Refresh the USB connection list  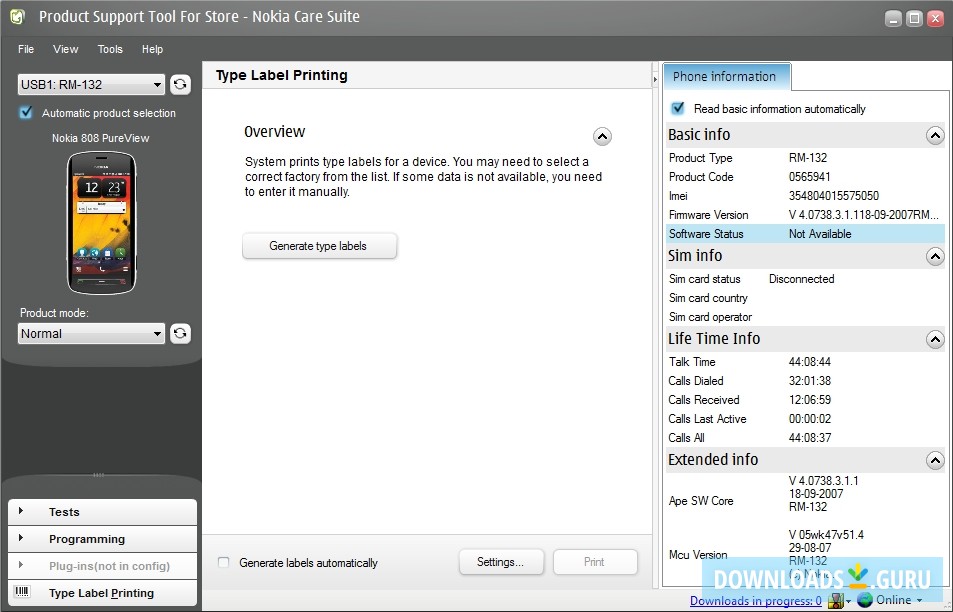pos(180,84)
